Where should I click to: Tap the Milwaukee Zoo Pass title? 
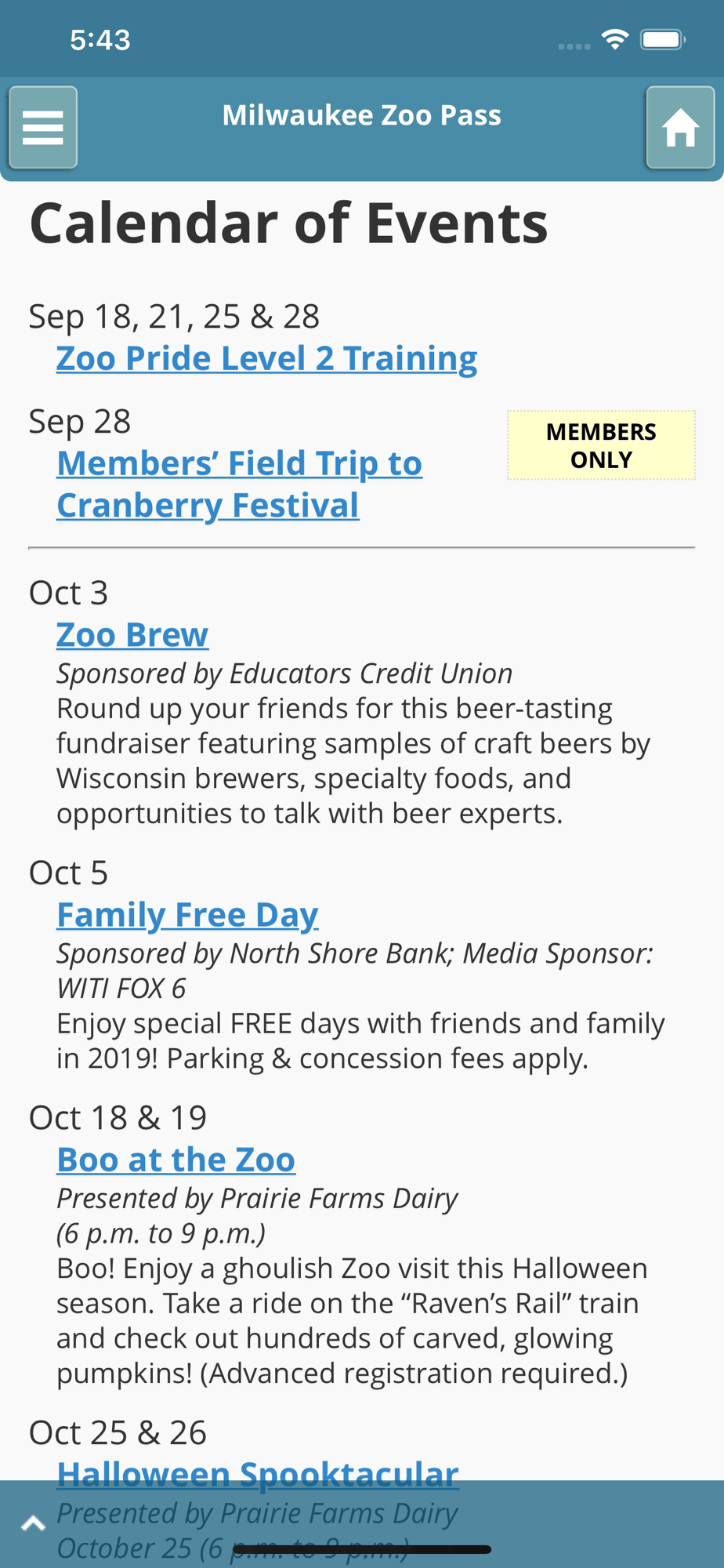[x=361, y=115]
